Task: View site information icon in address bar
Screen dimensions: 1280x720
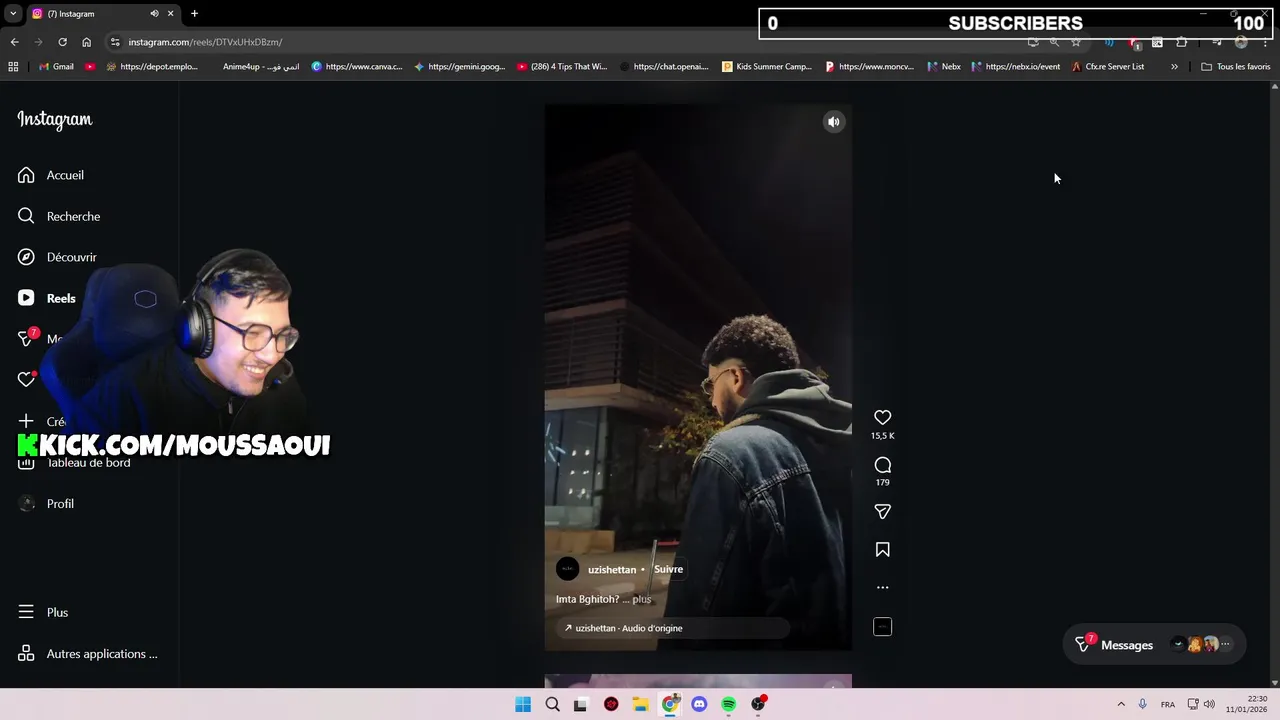Action: tap(115, 42)
